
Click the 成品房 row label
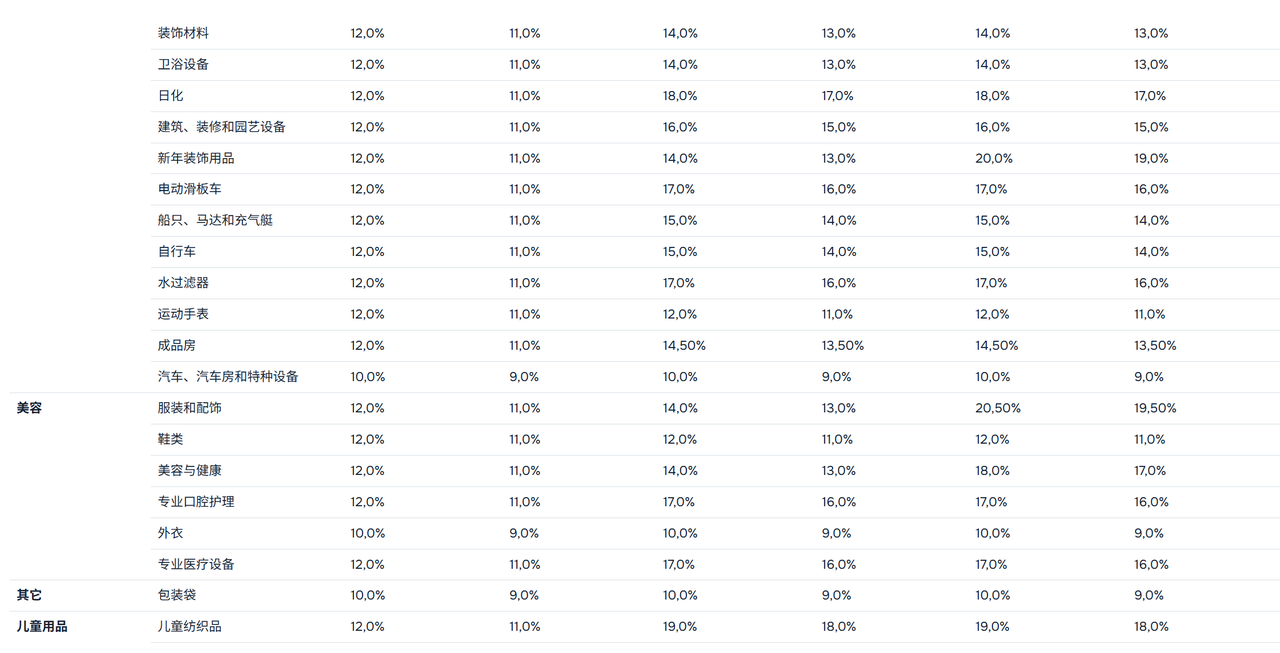pos(176,345)
